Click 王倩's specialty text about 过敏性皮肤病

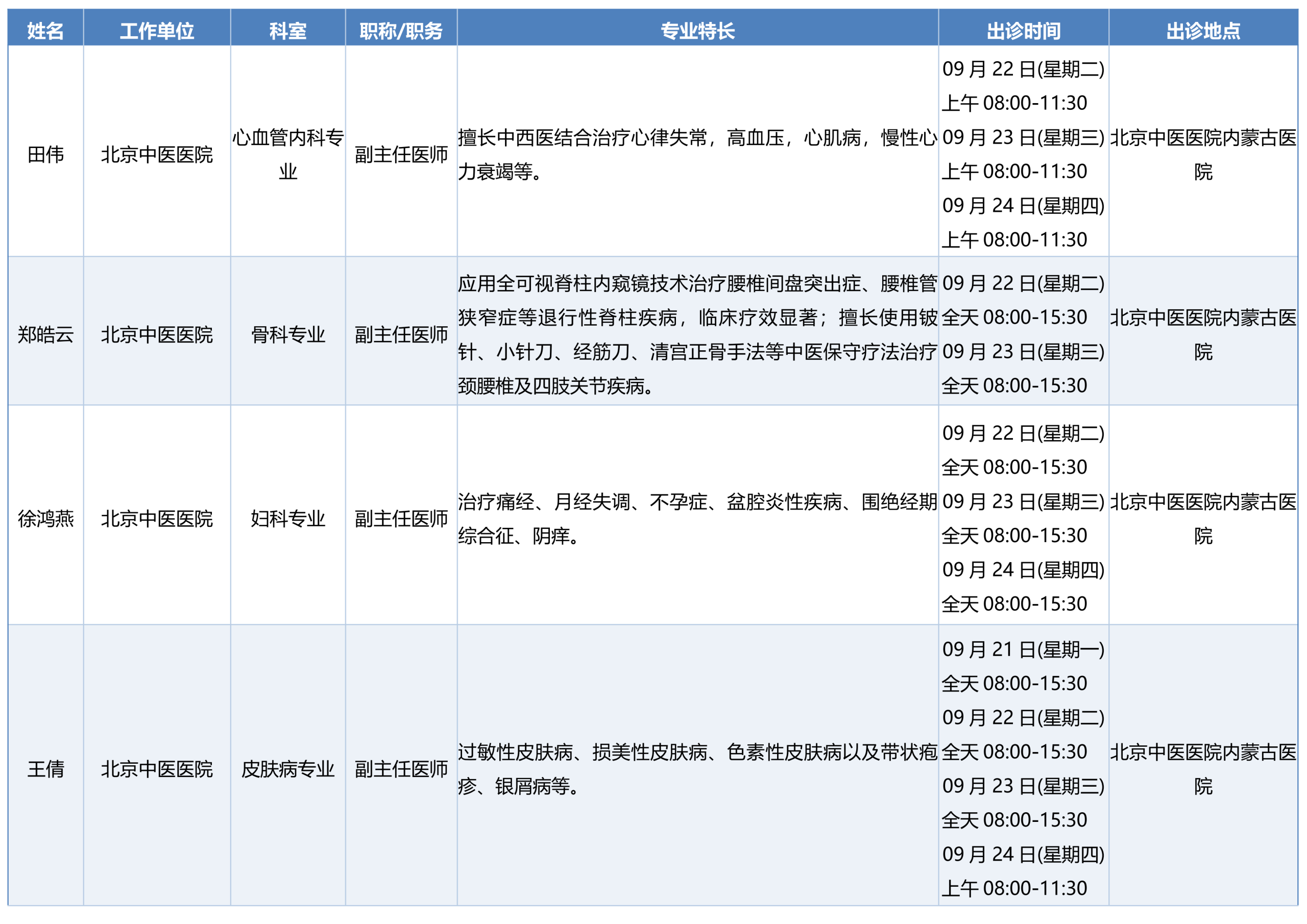pos(697,769)
